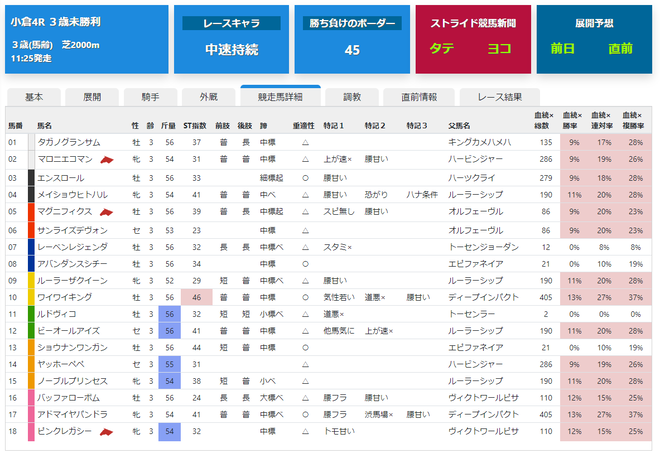This screenshot has width=660, height=458.
Task: Click the 勝ち負けのボーダー panel
Action: pyautogui.click(x=352, y=40)
